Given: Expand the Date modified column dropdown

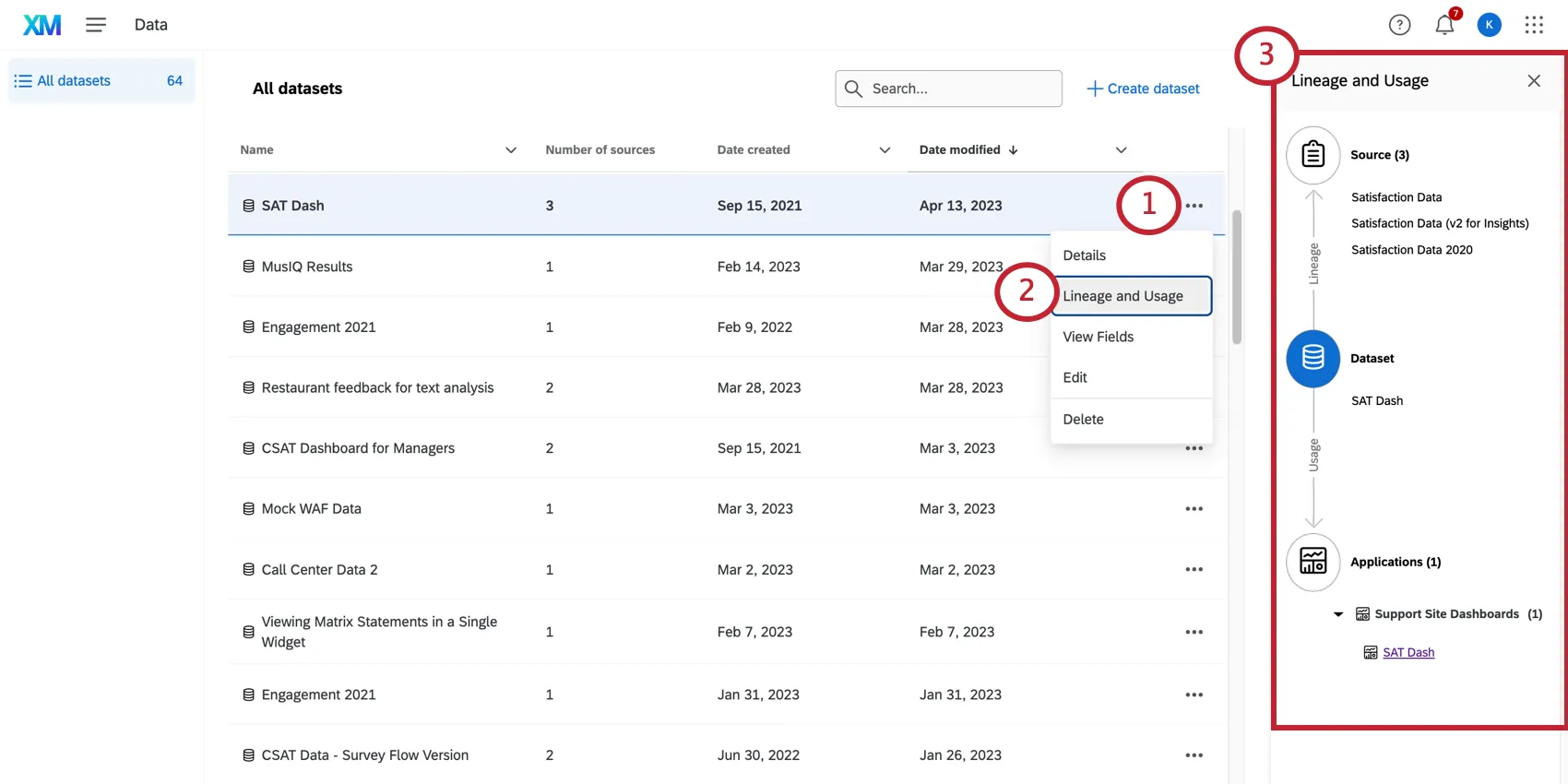Looking at the screenshot, I should (x=1121, y=150).
